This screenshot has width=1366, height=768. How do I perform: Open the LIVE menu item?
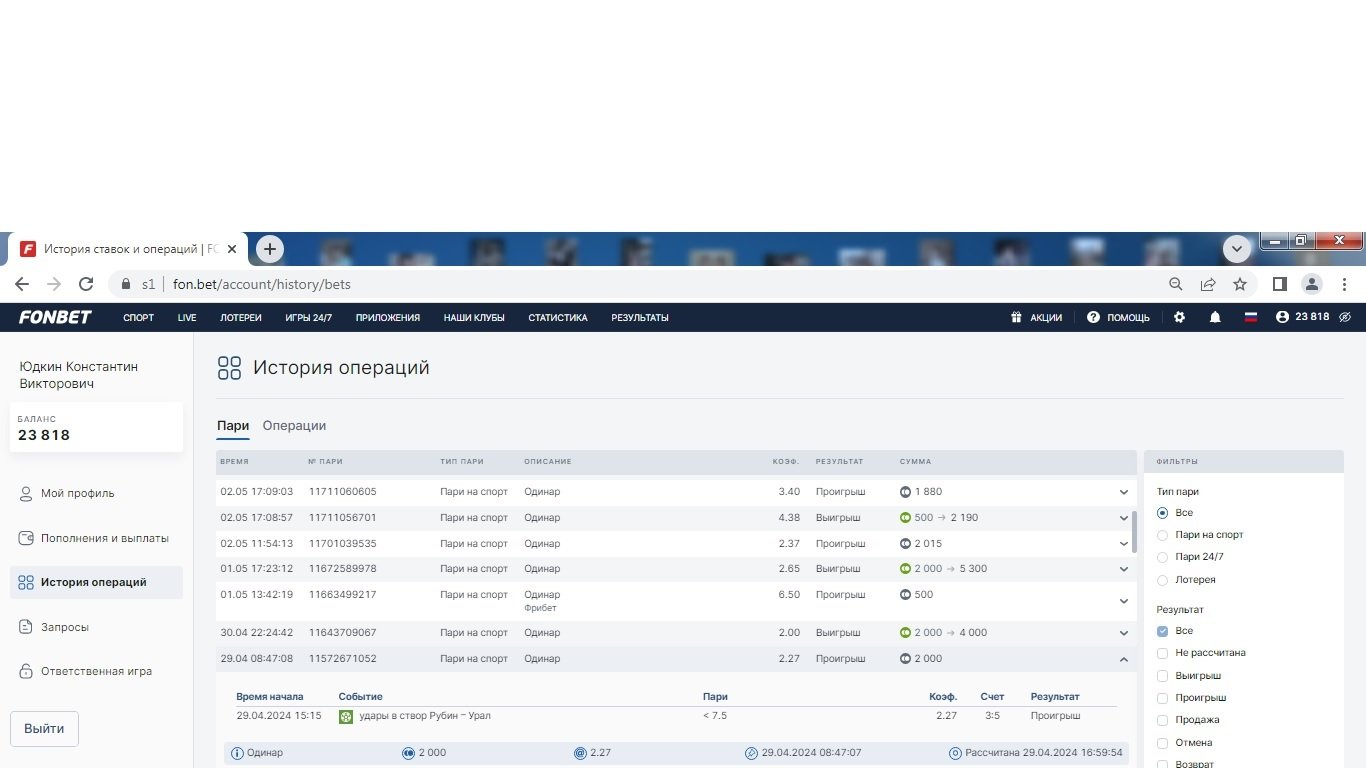pyautogui.click(x=187, y=318)
